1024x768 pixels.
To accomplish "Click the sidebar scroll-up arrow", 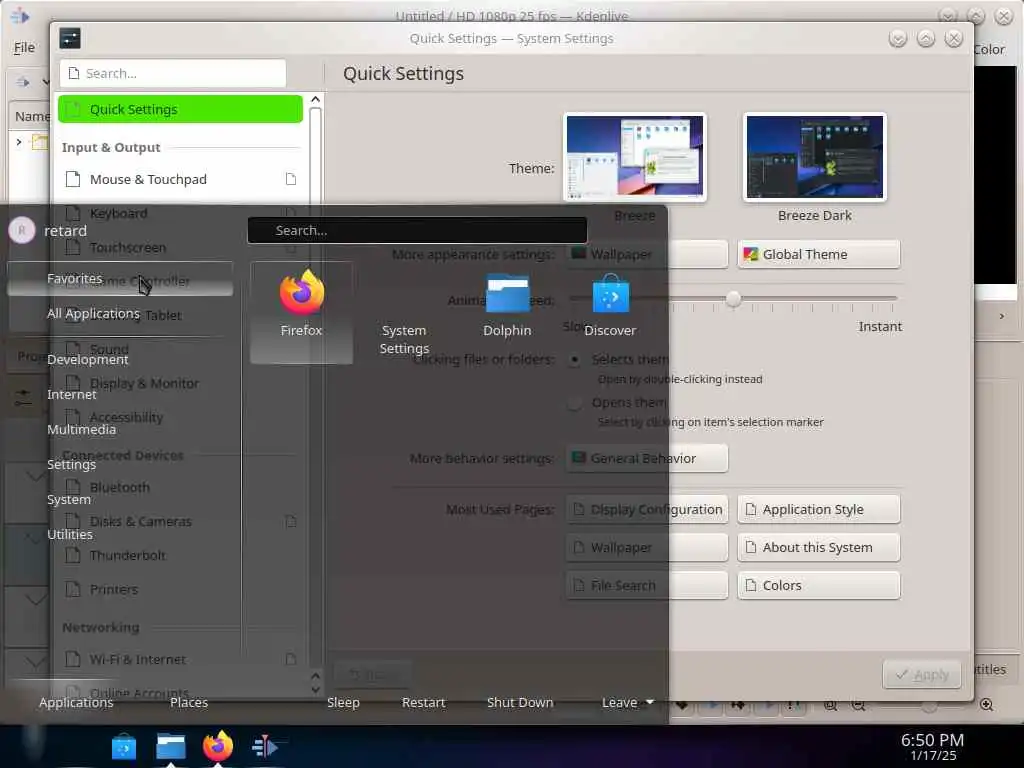I will (x=315, y=99).
